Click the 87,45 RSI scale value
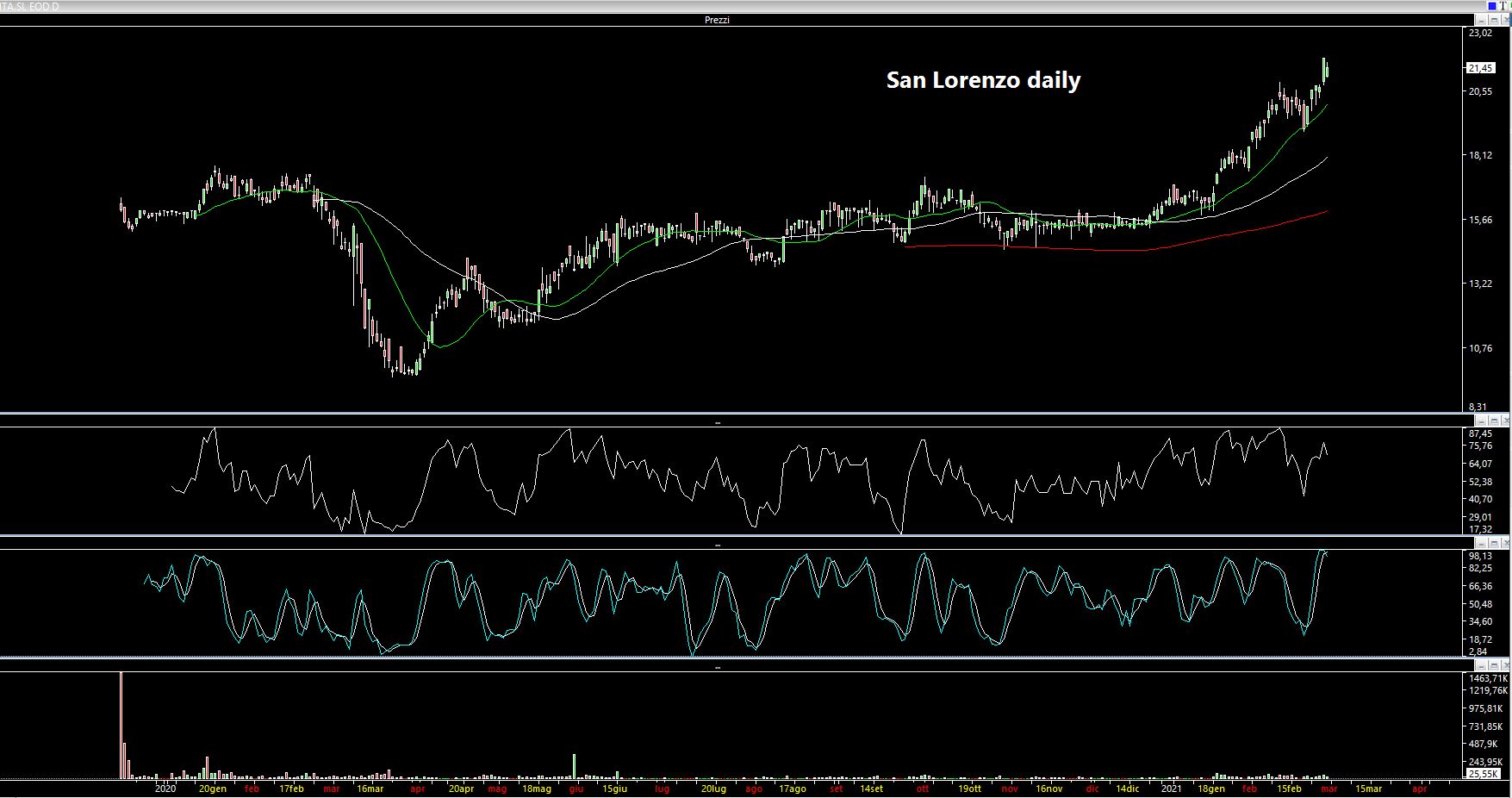The height and width of the screenshot is (798, 1512). tap(1481, 433)
